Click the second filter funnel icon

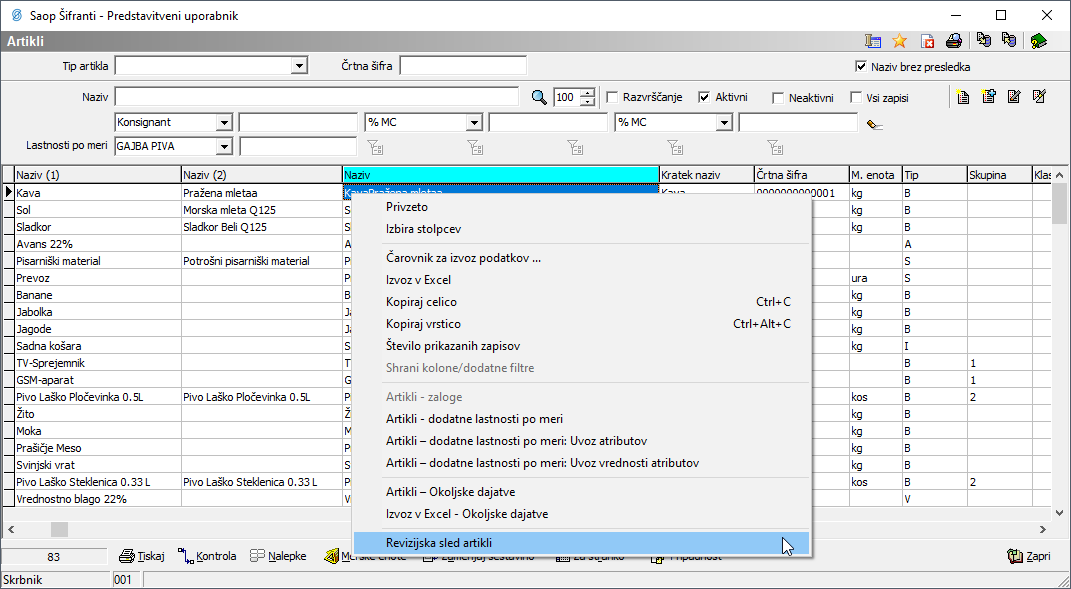coord(475,147)
